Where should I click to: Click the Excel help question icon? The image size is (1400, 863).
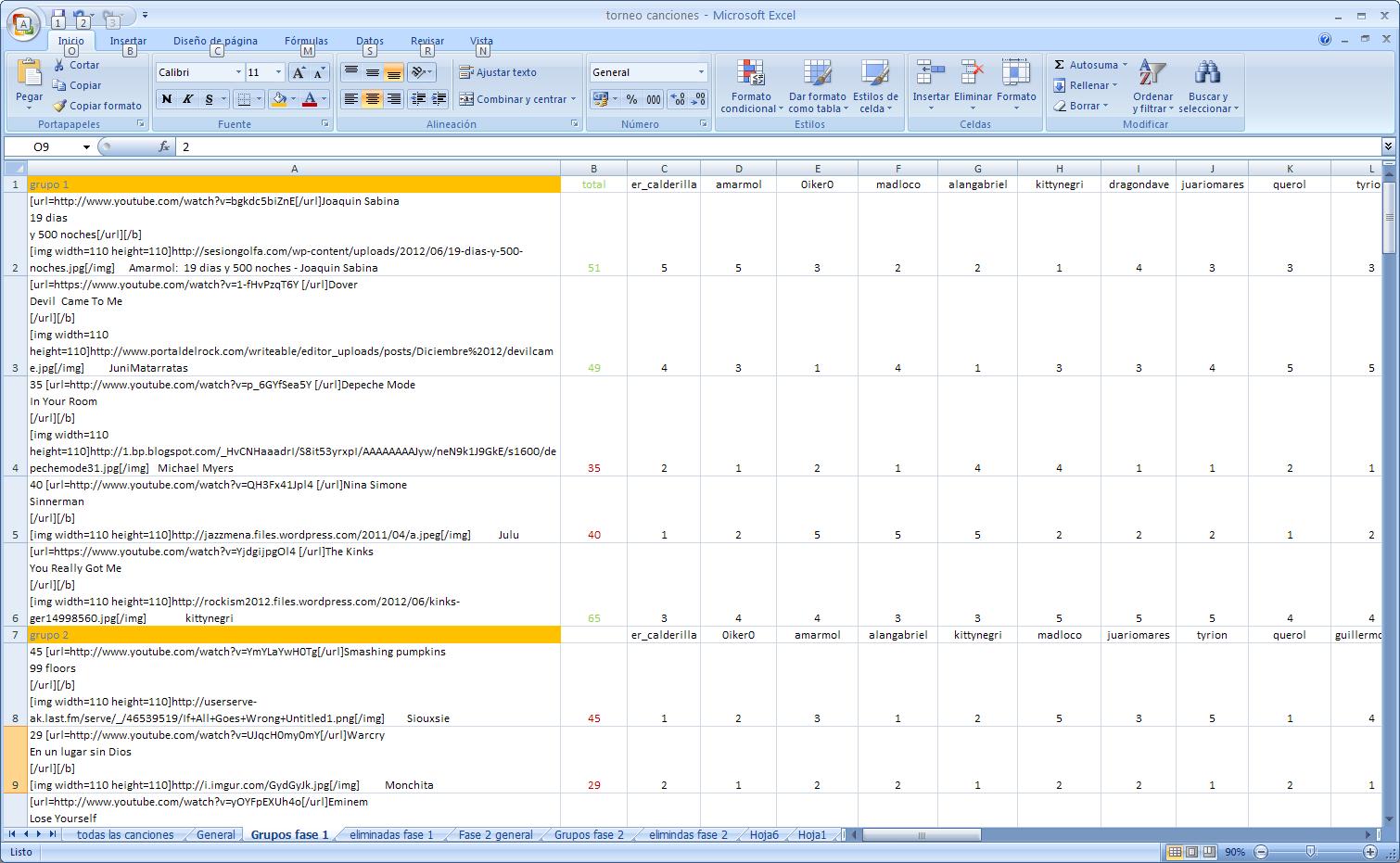1325,39
